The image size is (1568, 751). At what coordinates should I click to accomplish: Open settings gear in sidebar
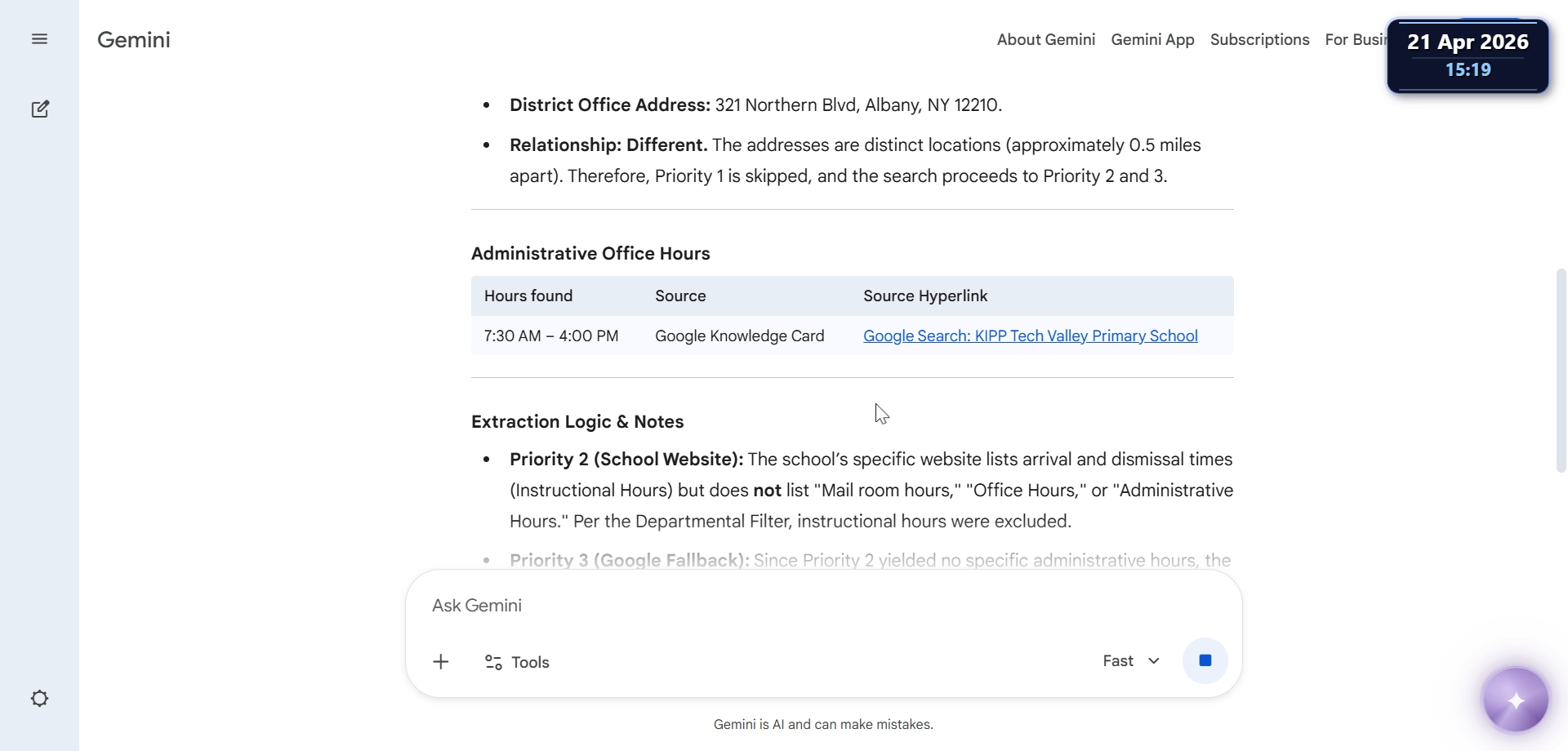[39, 699]
